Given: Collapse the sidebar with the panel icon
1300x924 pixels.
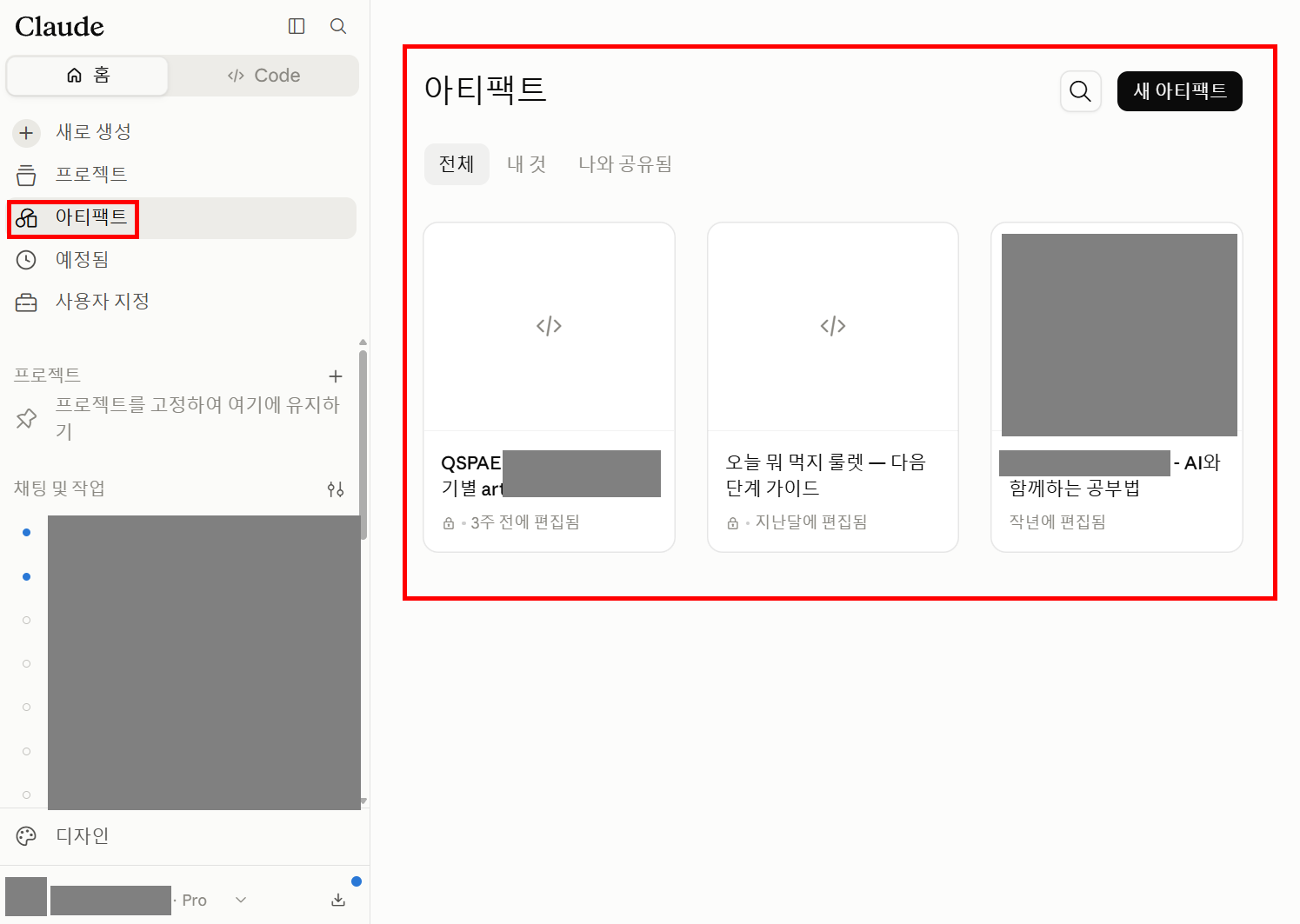Looking at the screenshot, I should tap(297, 26).
